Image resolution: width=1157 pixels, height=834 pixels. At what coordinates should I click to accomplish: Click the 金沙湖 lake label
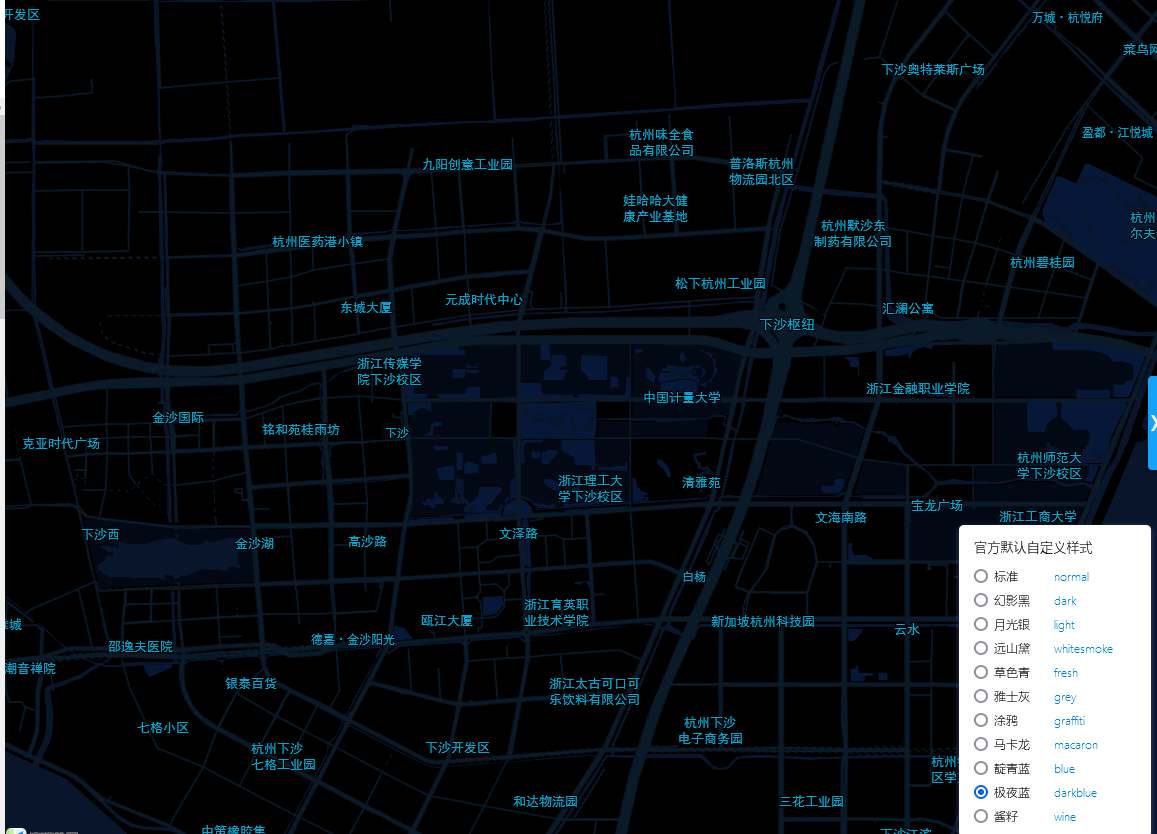point(254,544)
